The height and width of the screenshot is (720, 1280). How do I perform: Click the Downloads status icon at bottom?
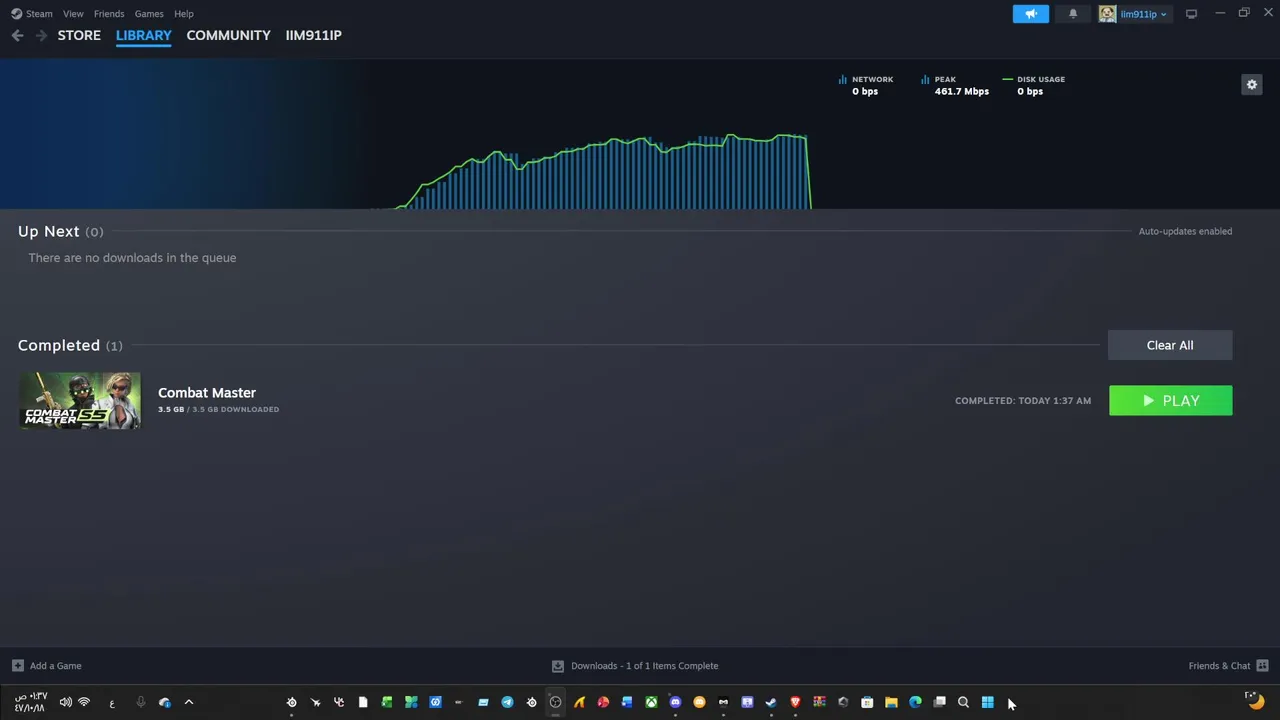[x=558, y=666]
